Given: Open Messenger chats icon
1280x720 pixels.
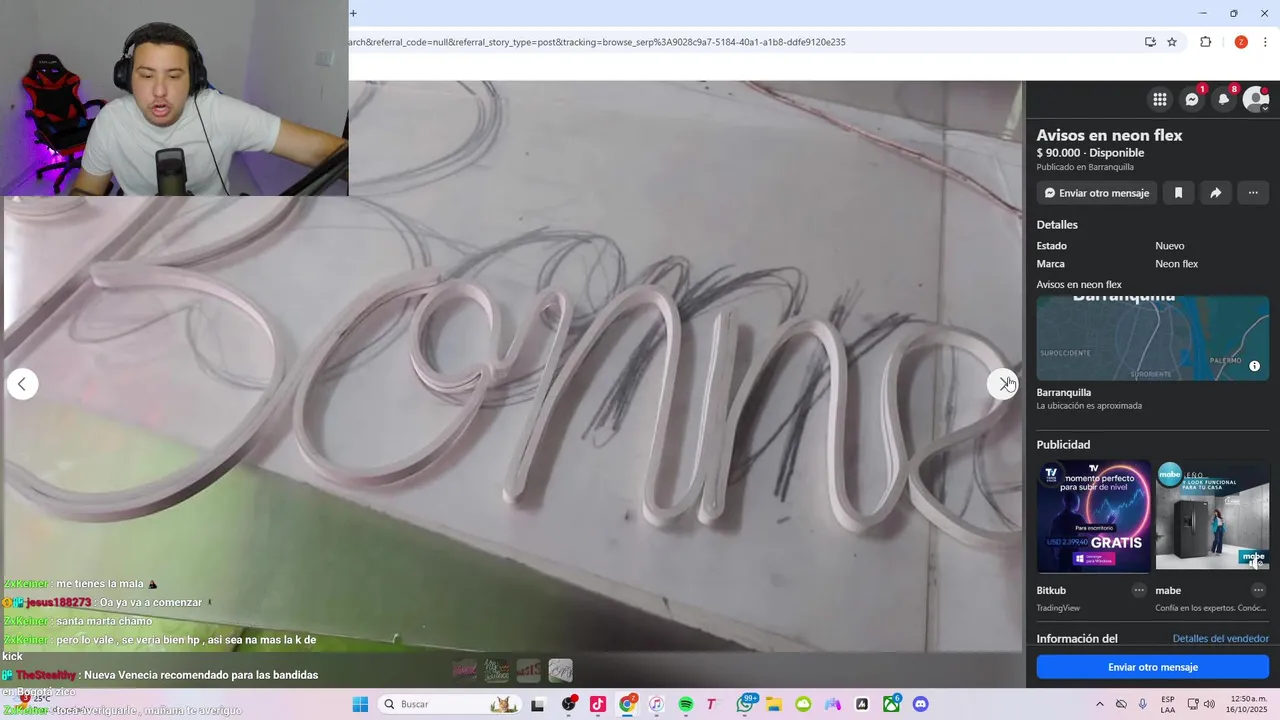Looking at the screenshot, I should click(1192, 99).
